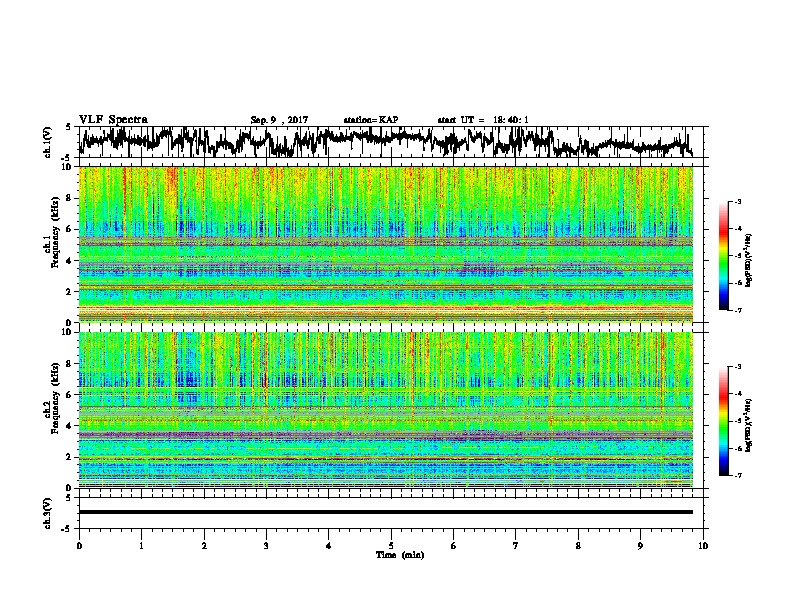
Task: Click the 'ch.1(V)' axis label
Action: point(48,142)
